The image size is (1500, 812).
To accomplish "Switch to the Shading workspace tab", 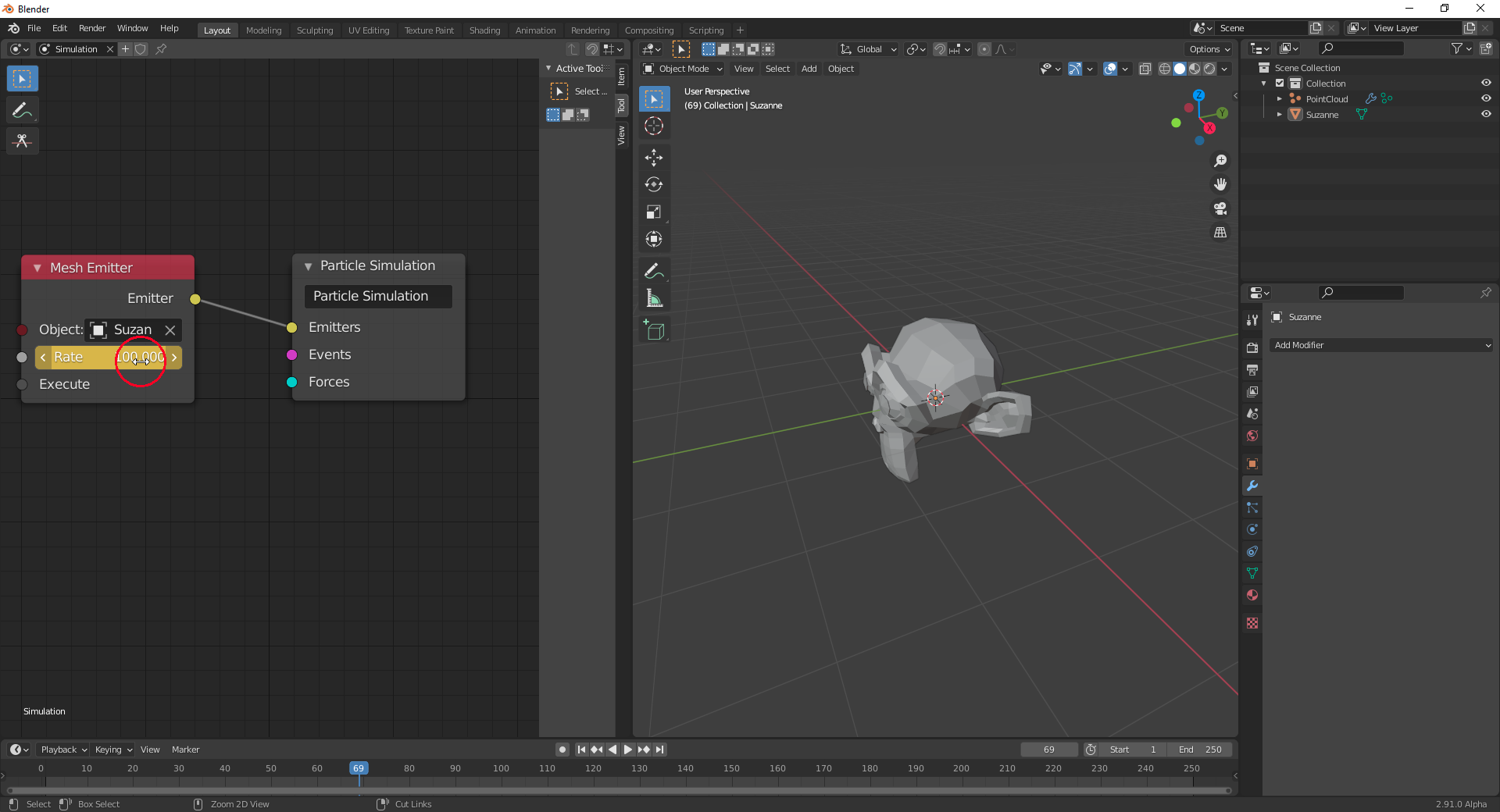I will (x=484, y=30).
